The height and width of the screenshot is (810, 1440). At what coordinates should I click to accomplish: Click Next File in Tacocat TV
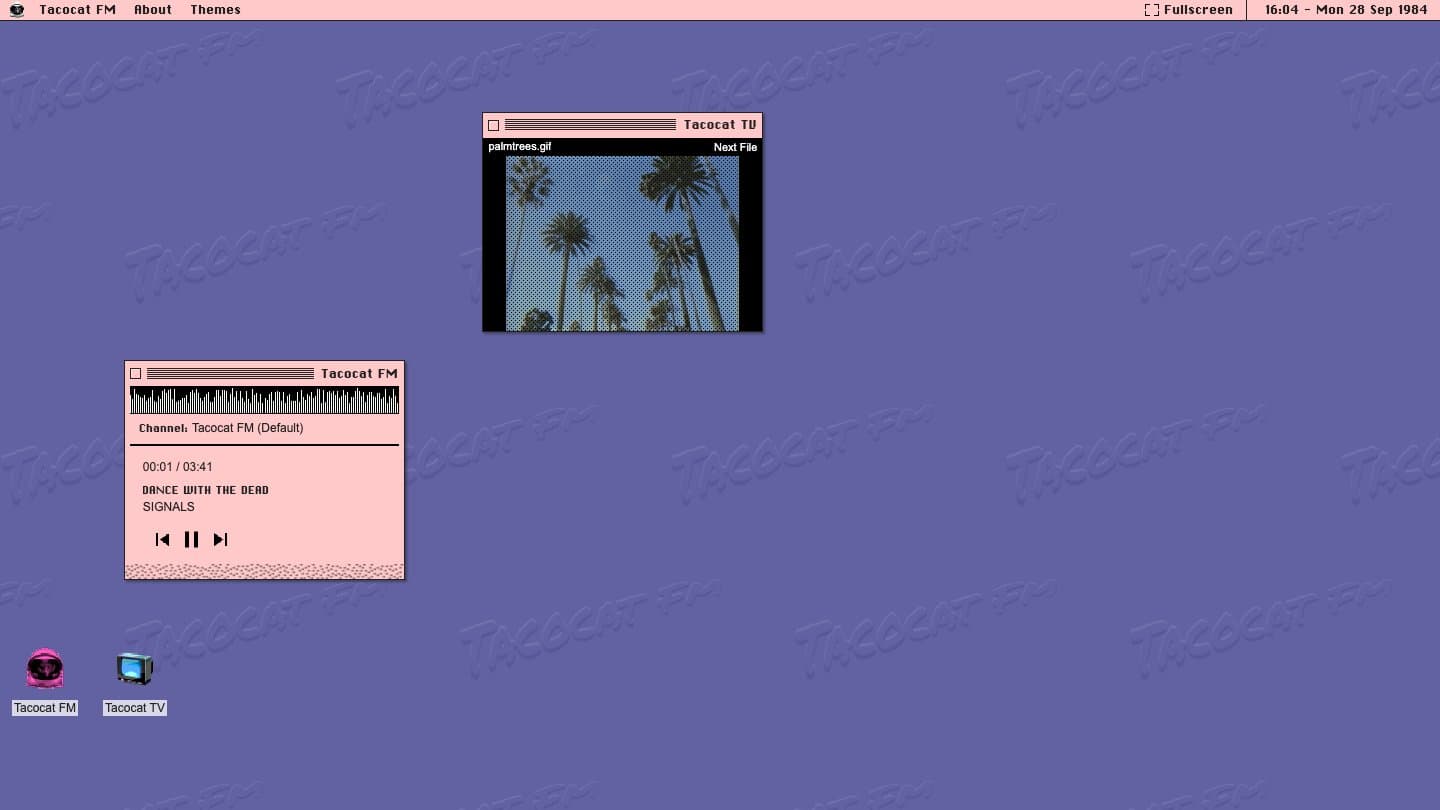point(735,147)
